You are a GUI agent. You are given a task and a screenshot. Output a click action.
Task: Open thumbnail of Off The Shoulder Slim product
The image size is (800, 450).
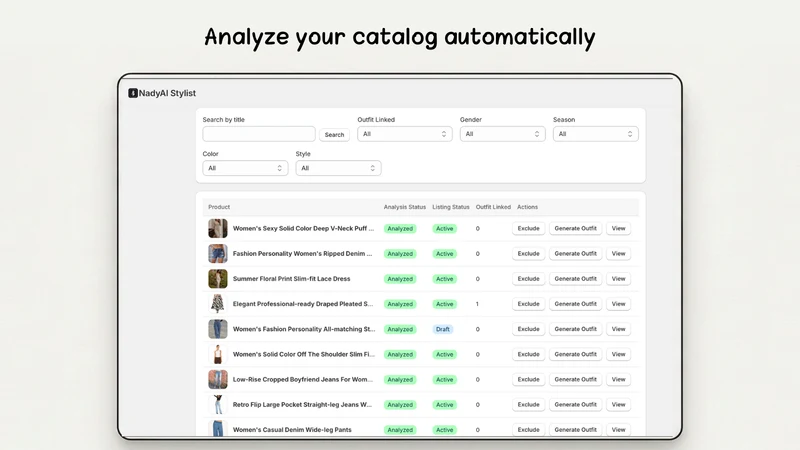(x=218, y=354)
